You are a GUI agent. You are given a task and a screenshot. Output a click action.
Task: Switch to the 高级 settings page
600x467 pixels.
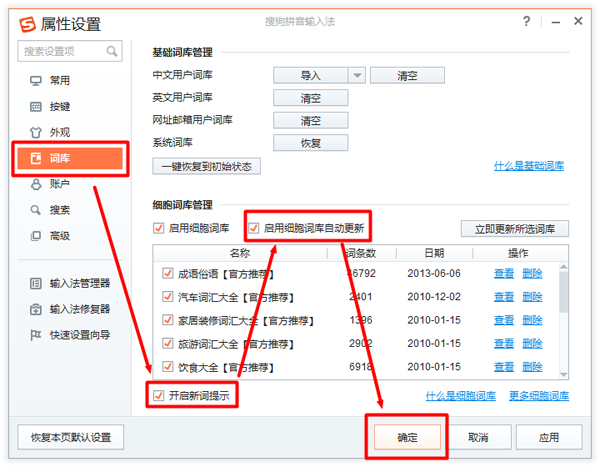60,236
